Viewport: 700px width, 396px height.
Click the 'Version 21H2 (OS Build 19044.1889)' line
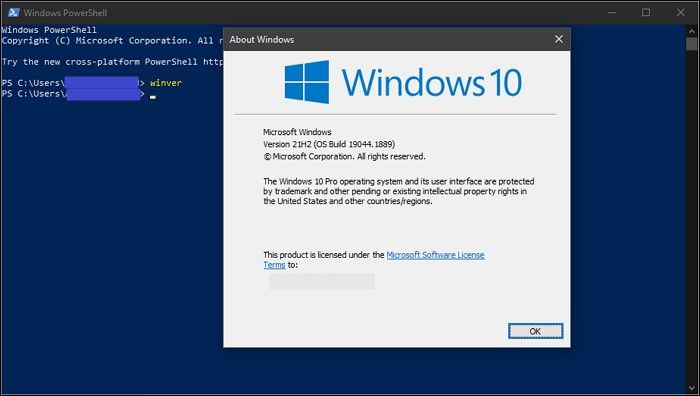329,144
